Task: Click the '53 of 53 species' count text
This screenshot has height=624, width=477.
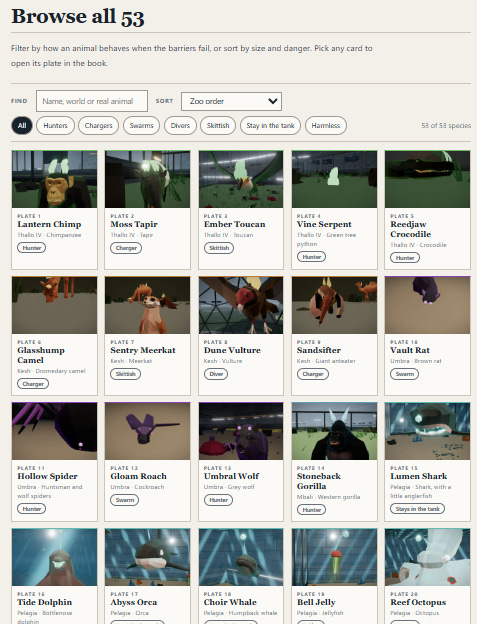Action: pyautogui.click(x=446, y=126)
